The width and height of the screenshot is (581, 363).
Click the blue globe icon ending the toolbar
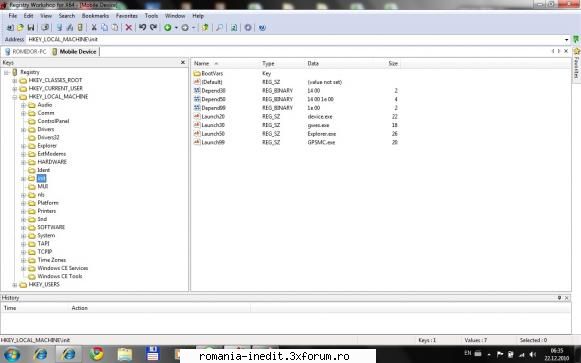262,27
